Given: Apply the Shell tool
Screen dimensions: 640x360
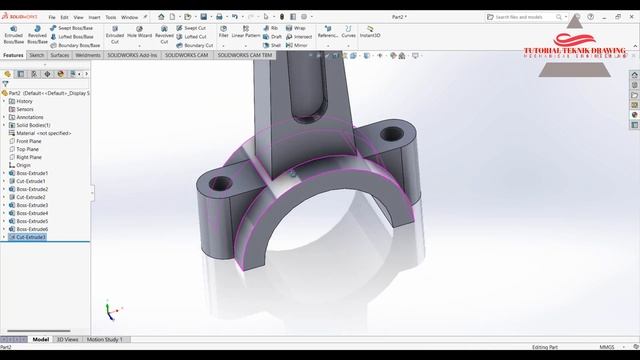Looking at the screenshot, I should (272, 45).
